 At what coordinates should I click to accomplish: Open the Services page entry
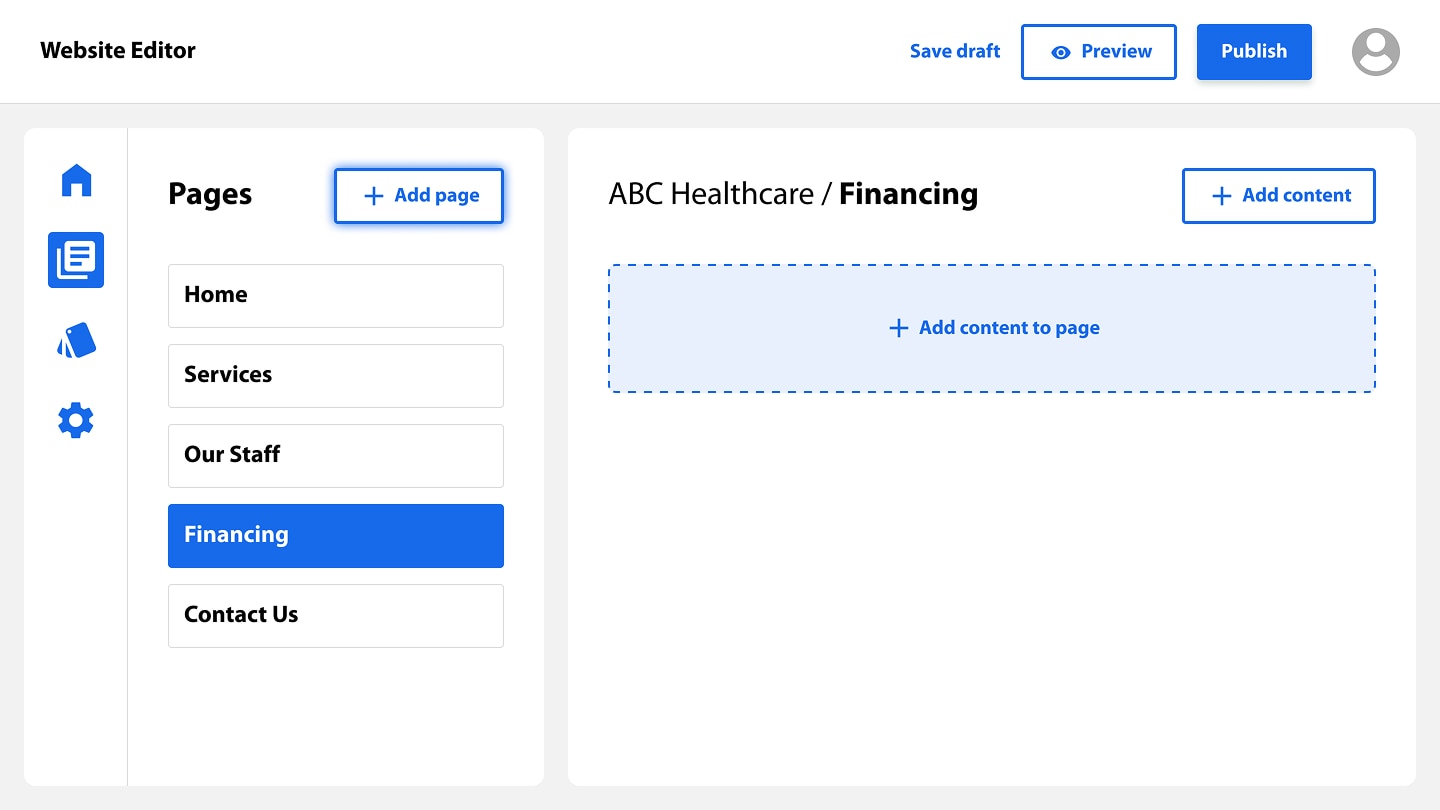pyautogui.click(x=335, y=375)
